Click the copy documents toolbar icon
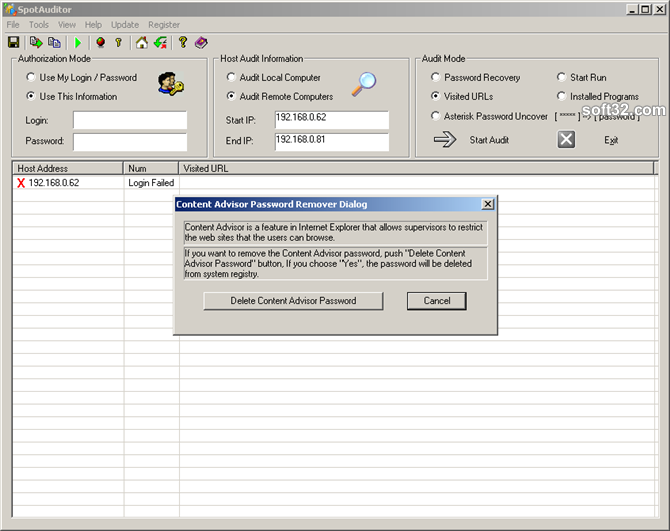 (x=54, y=42)
